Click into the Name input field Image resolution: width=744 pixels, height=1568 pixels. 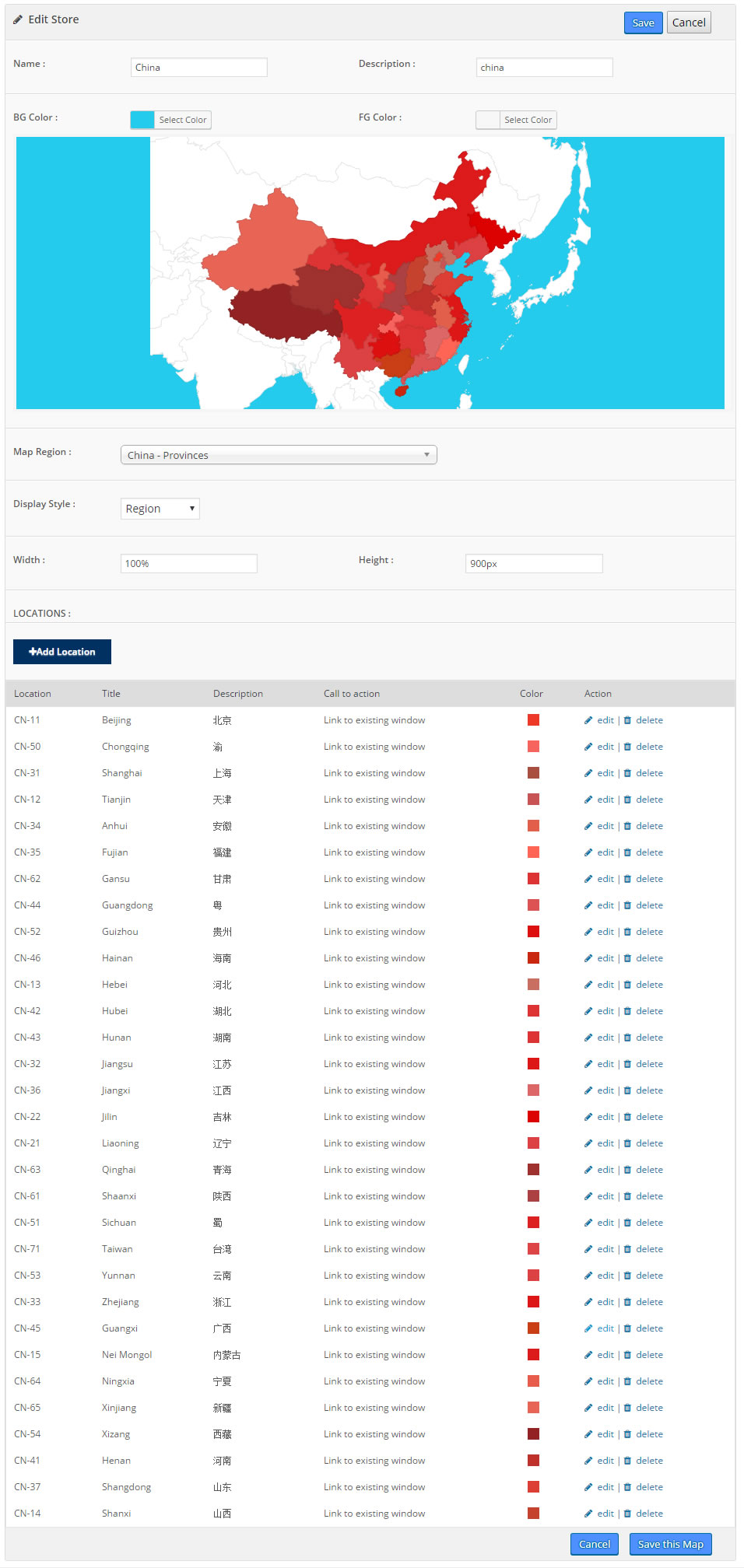pos(198,68)
